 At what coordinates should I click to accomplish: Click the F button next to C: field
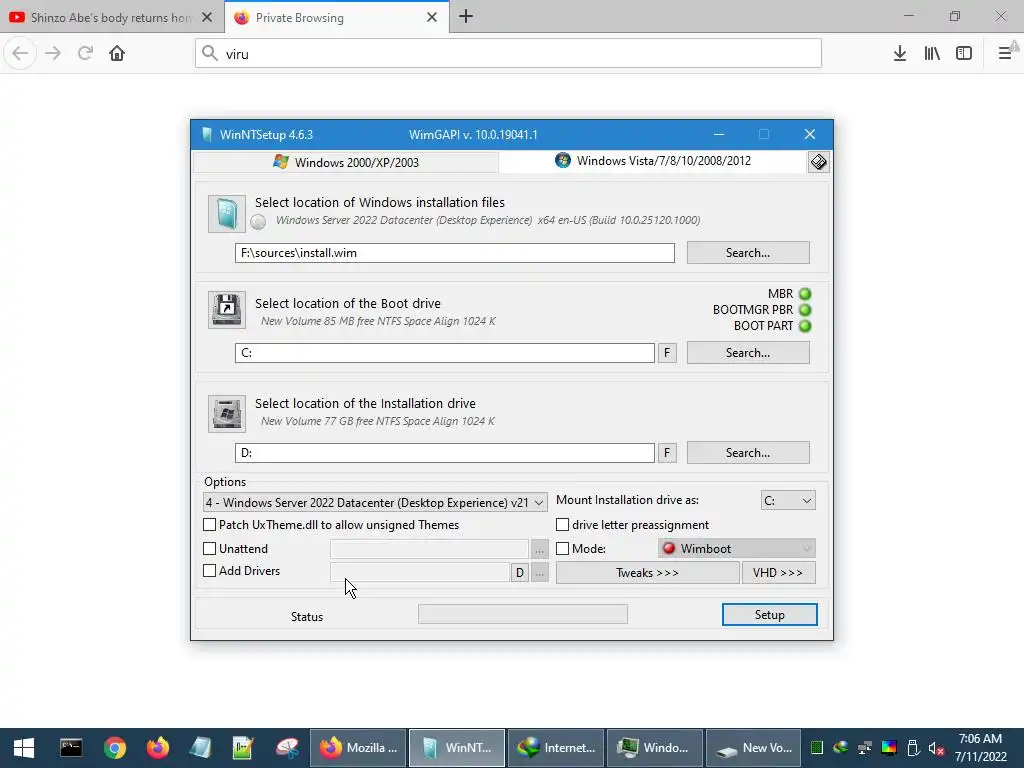[x=667, y=353]
